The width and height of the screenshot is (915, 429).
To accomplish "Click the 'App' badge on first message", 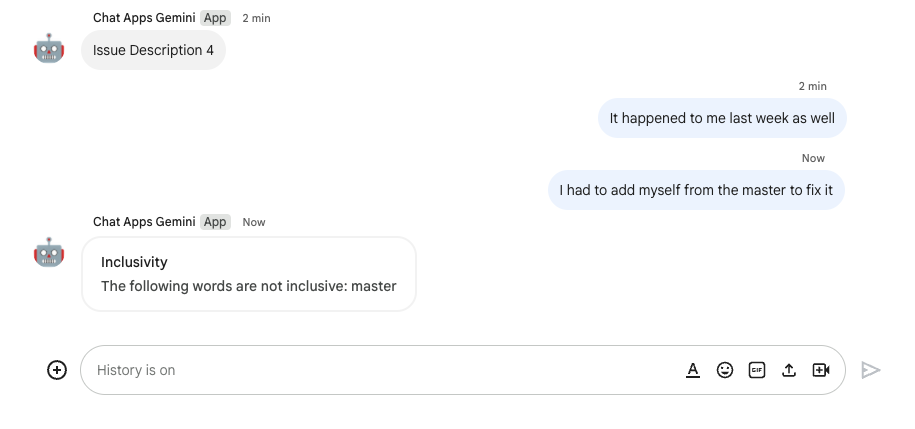I will (x=215, y=18).
